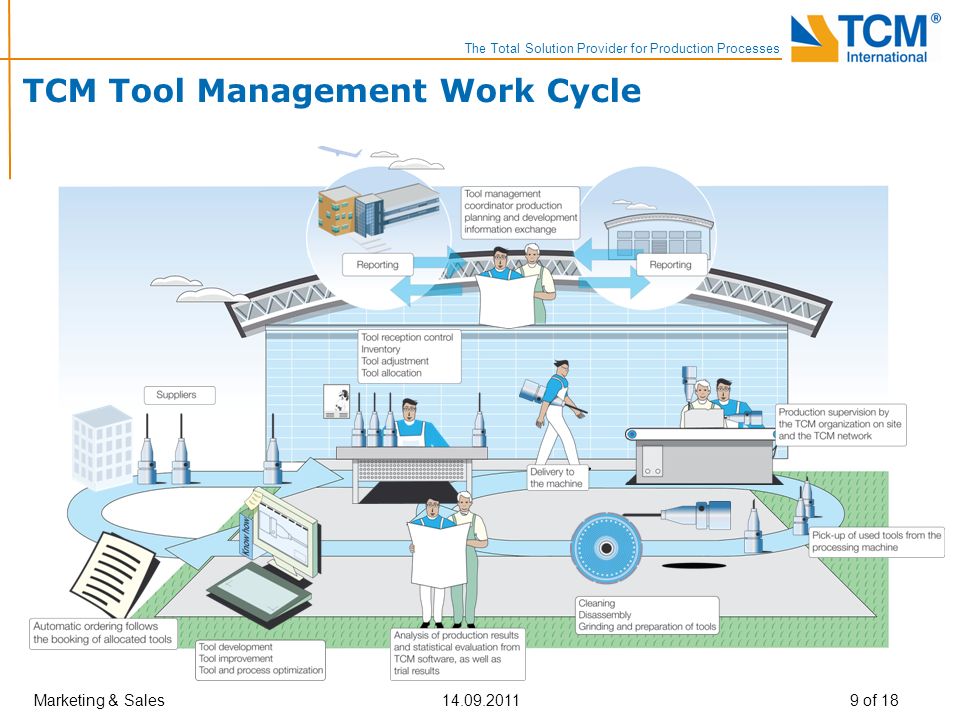
Task: Click the poster on wall behind workbench
Action: click(x=336, y=402)
